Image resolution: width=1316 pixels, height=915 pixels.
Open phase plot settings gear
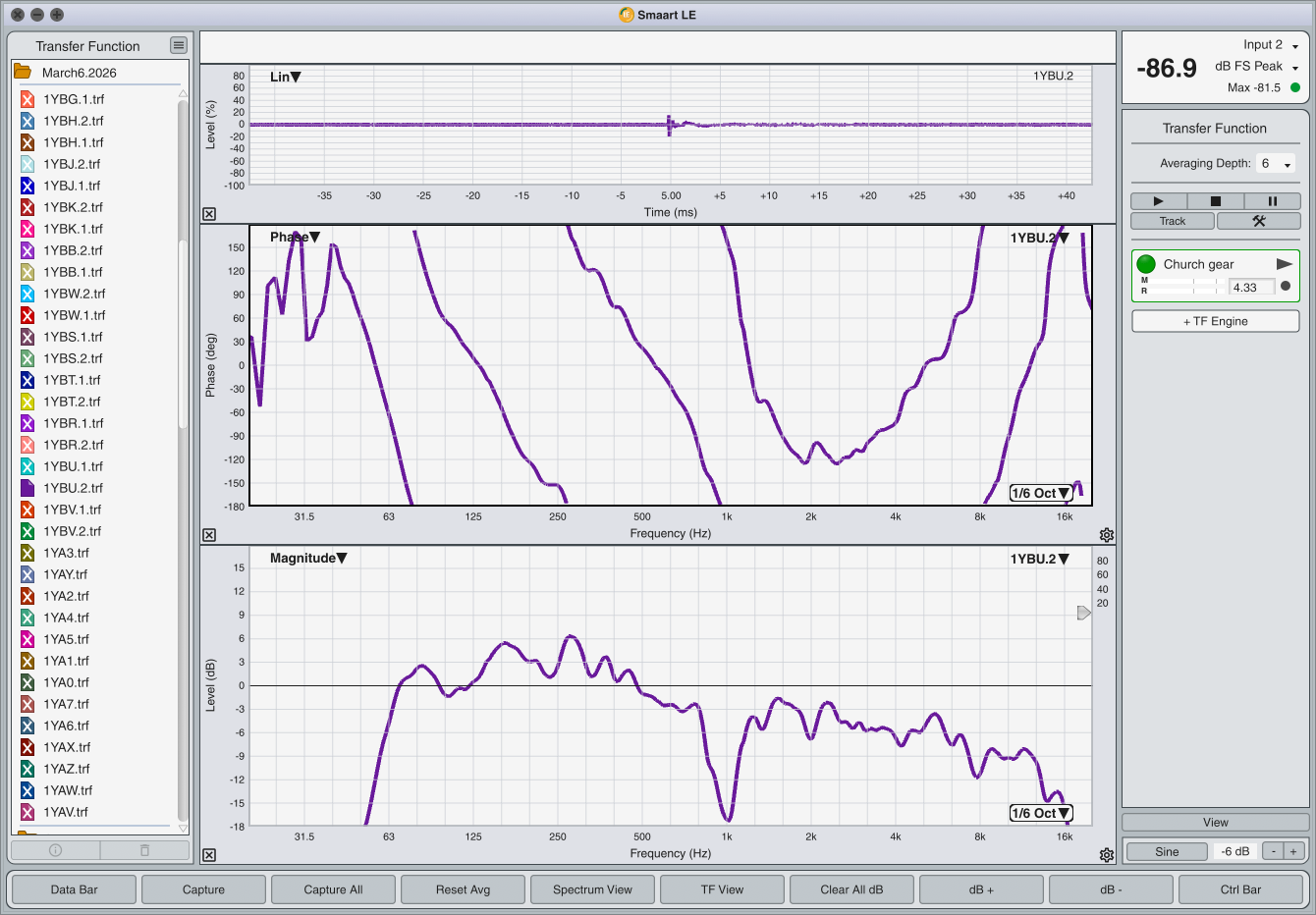(x=1107, y=535)
